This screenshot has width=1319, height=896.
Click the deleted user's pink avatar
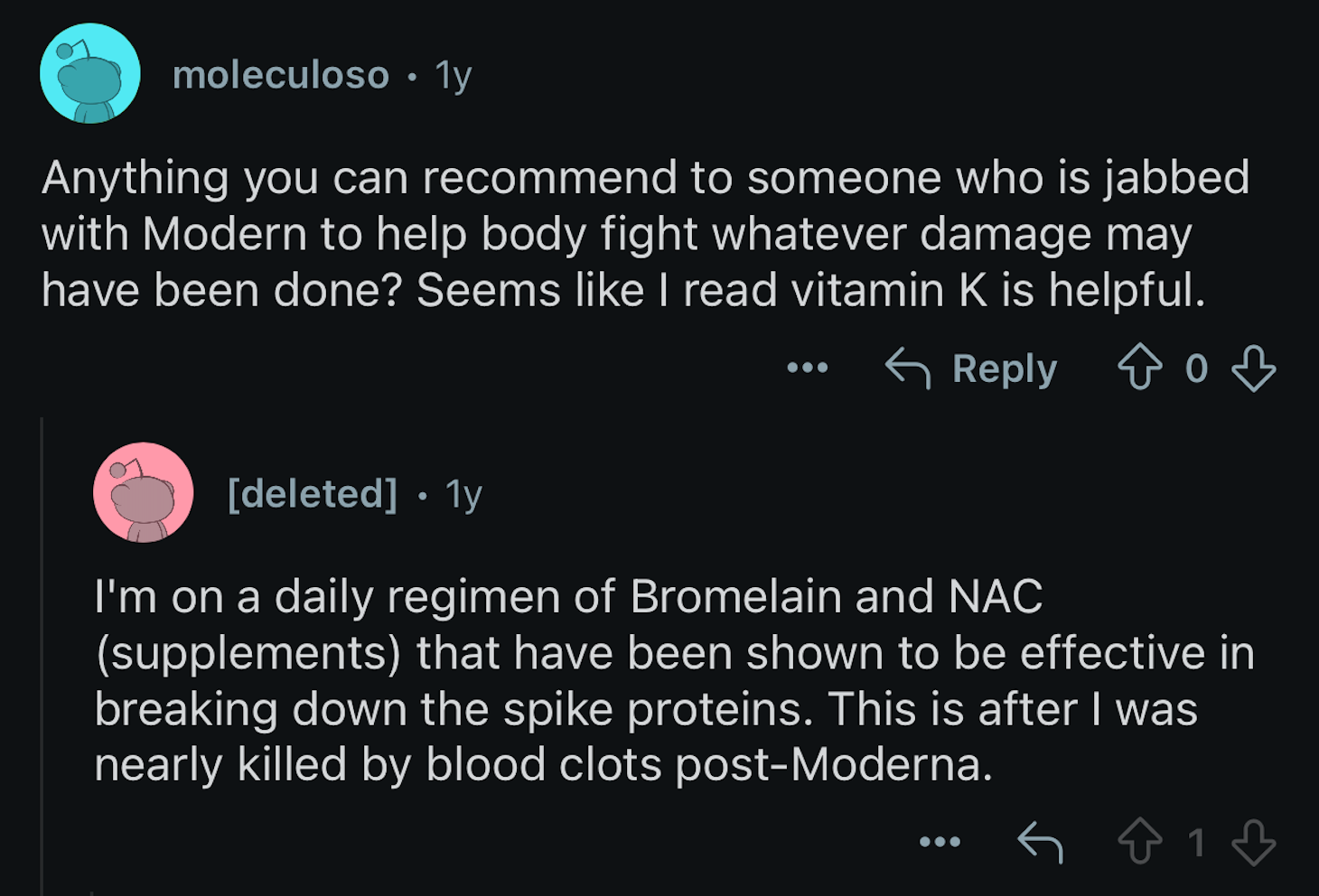[x=143, y=492]
